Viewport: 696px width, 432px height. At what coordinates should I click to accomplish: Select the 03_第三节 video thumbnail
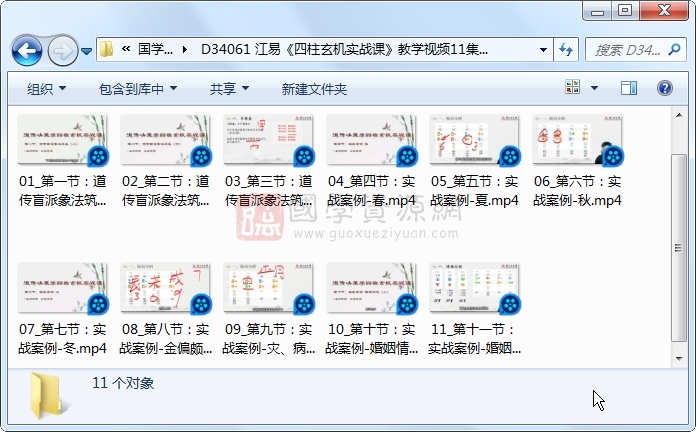[x=269, y=140]
